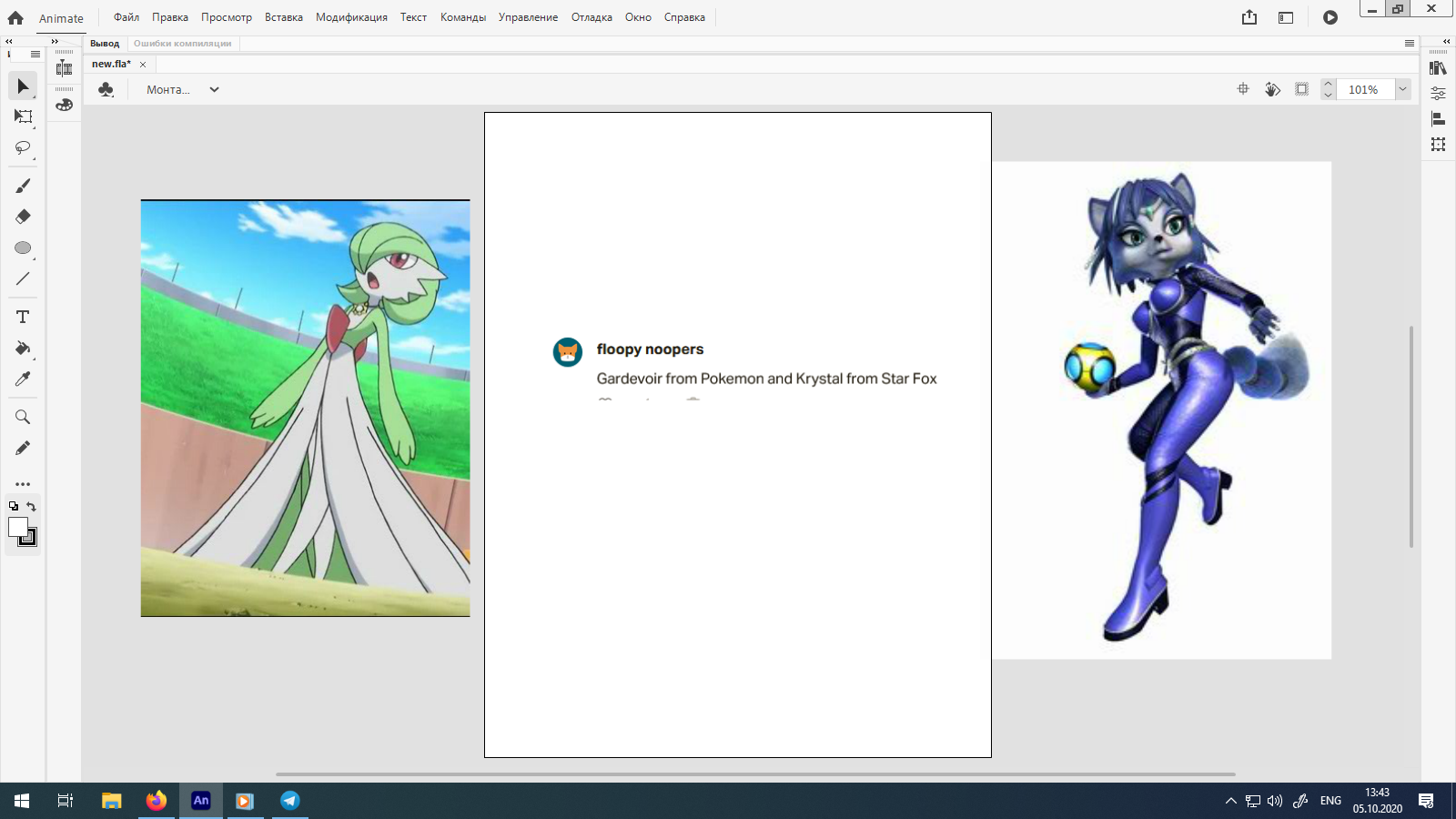This screenshot has height=819, width=1456.
Task: Open the Edit Toolbar three-dots button
Action: 23,484
